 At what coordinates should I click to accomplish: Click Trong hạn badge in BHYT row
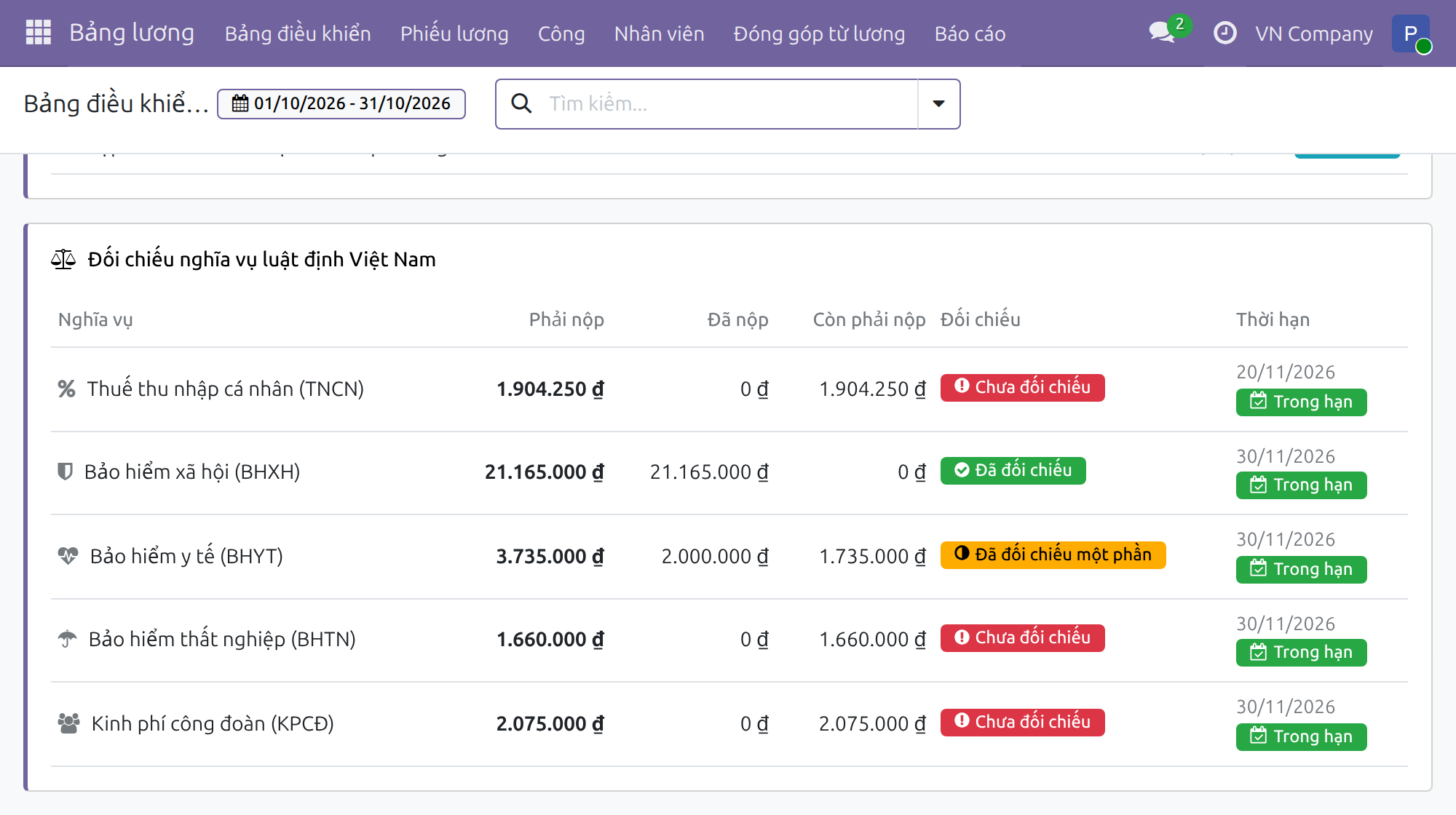[x=1301, y=569]
